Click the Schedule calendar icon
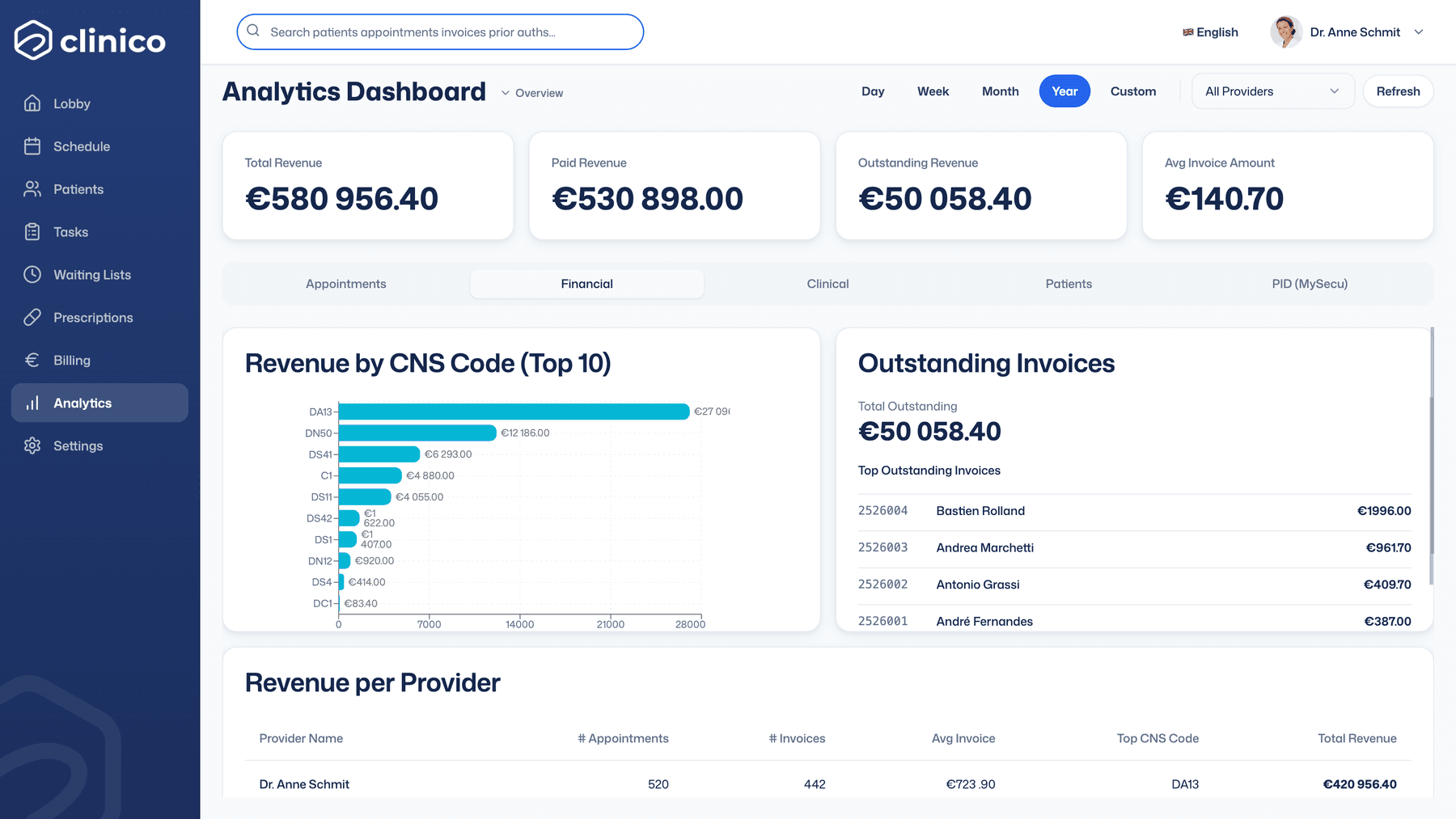The width and height of the screenshot is (1456, 819). (32, 146)
